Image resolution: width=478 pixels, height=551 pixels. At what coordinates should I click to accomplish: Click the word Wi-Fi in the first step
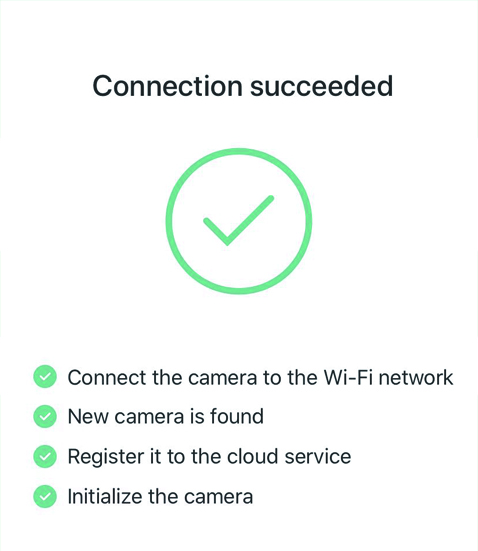tap(348, 377)
